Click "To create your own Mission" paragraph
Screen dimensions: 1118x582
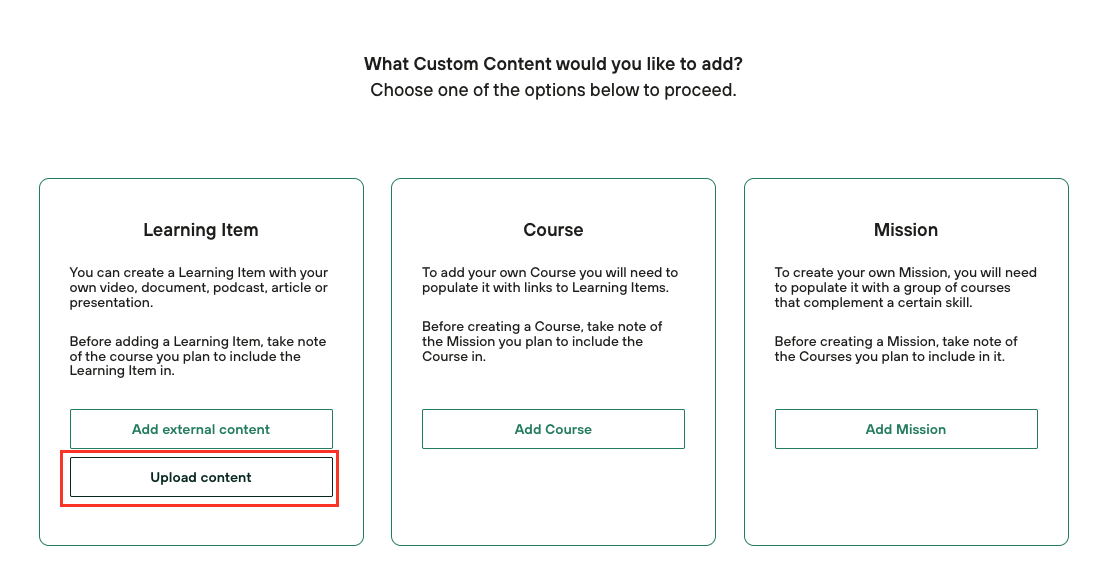pos(905,287)
